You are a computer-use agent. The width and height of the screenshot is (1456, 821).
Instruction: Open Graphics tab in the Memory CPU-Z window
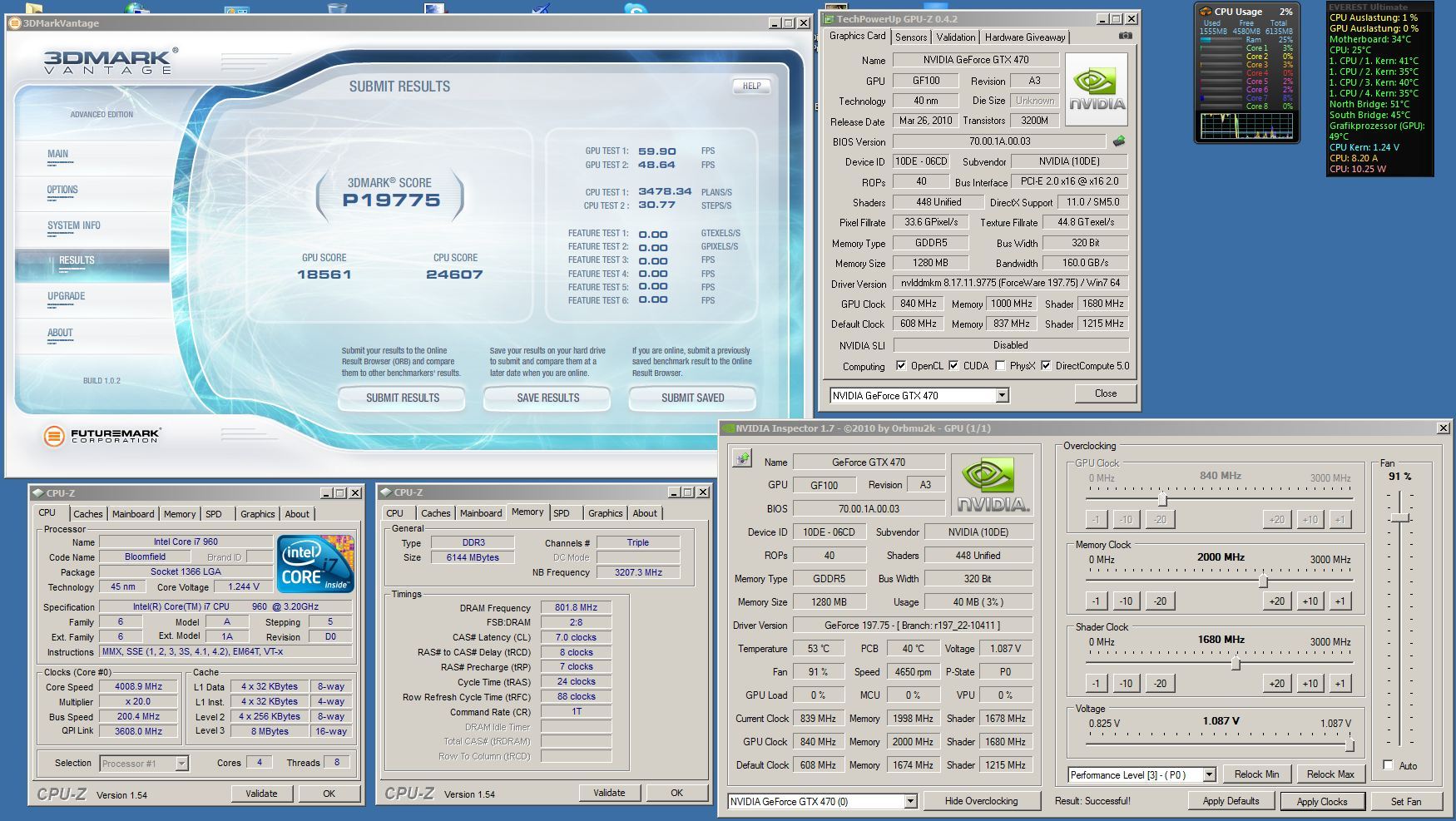point(605,513)
